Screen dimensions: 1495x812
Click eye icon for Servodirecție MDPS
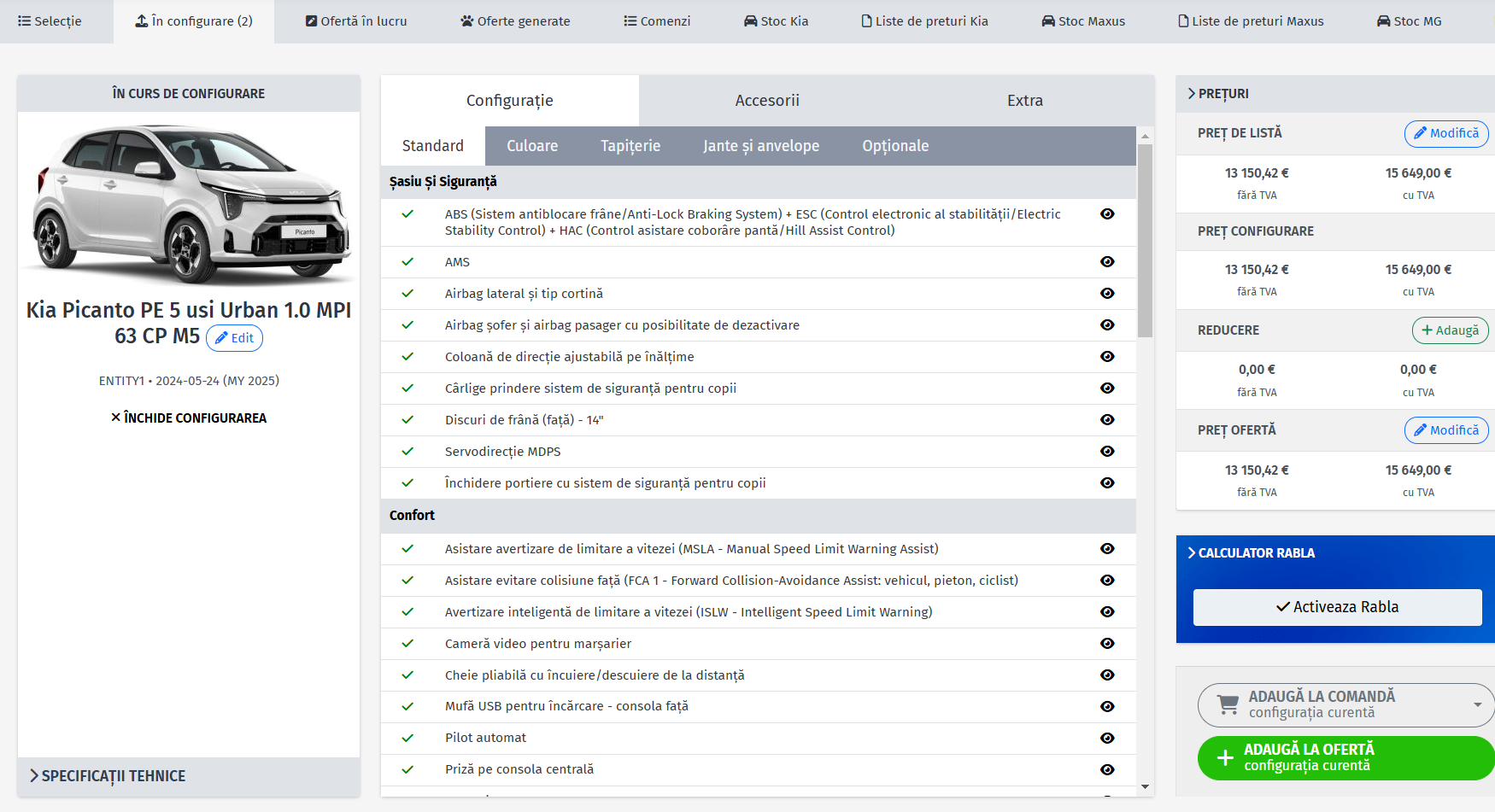pyautogui.click(x=1107, y=452)
